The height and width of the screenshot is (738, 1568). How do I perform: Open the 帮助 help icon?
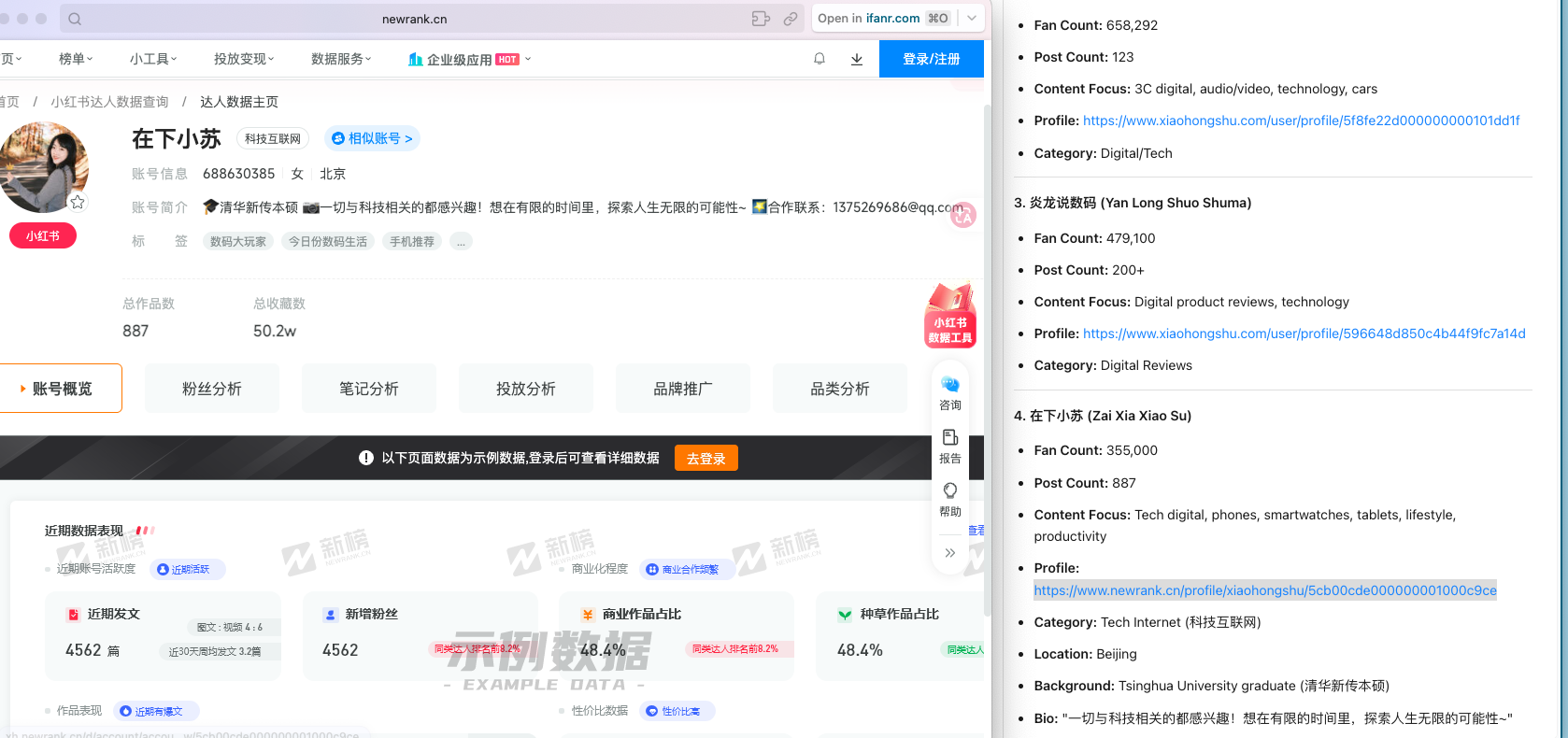(x=950, y=499)
